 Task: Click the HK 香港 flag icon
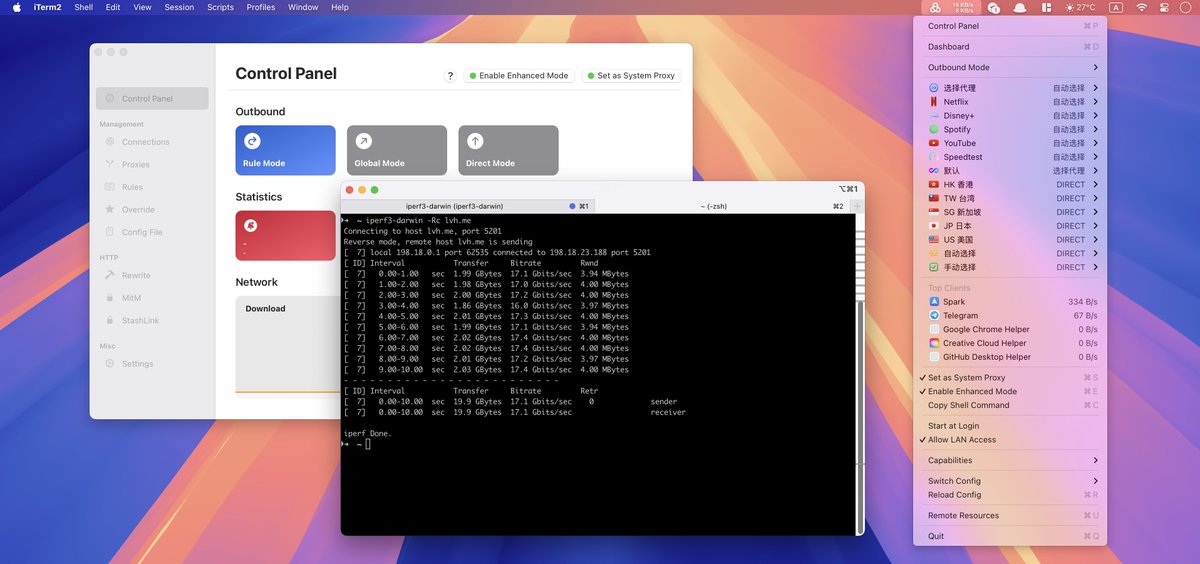point(934,185)
